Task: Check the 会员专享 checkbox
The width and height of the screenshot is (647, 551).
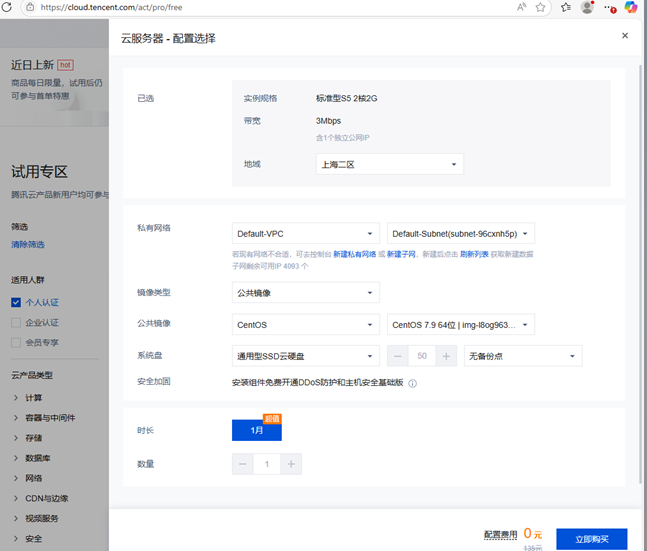Action: pyautogui.click(x=16, y=343)
